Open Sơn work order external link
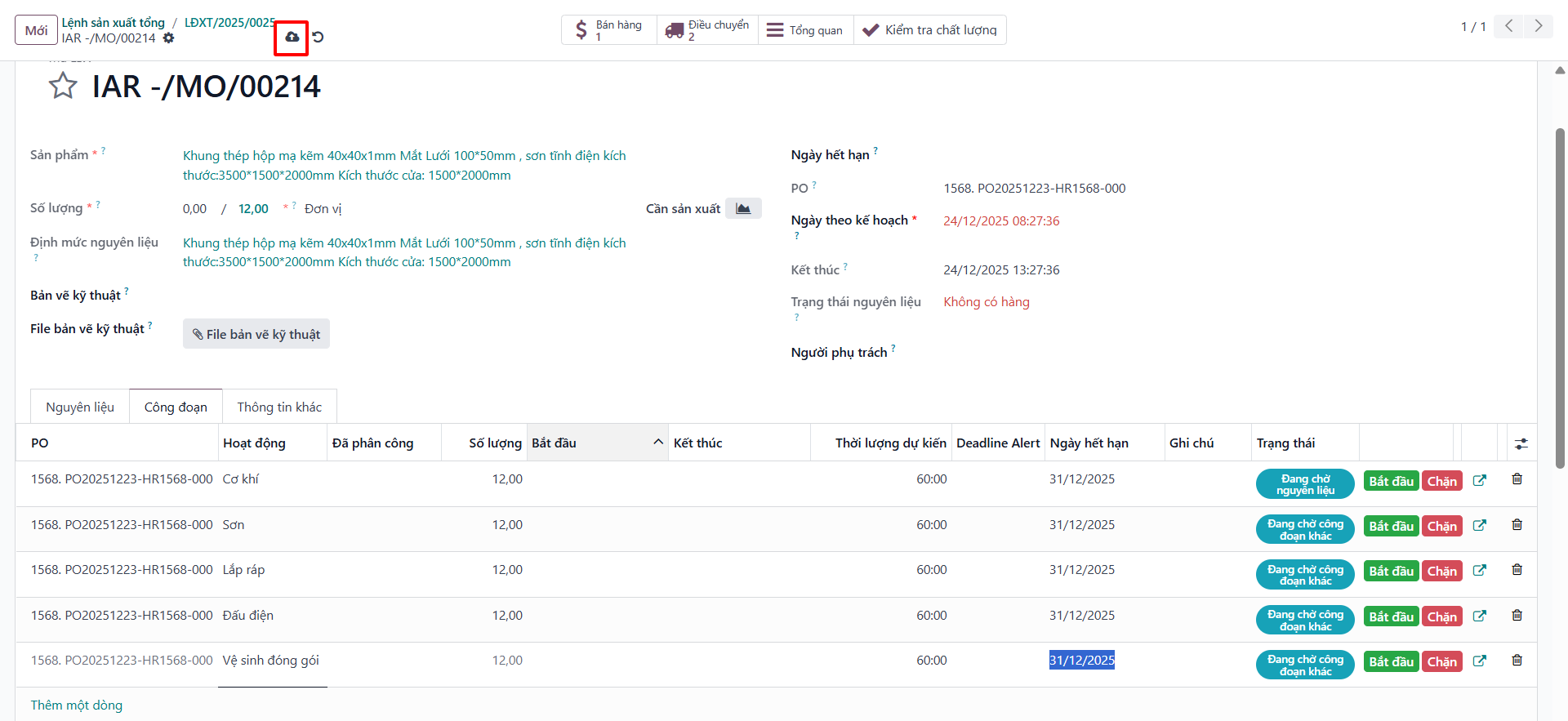This screenshot has height=721, width=1568. 1479,525
